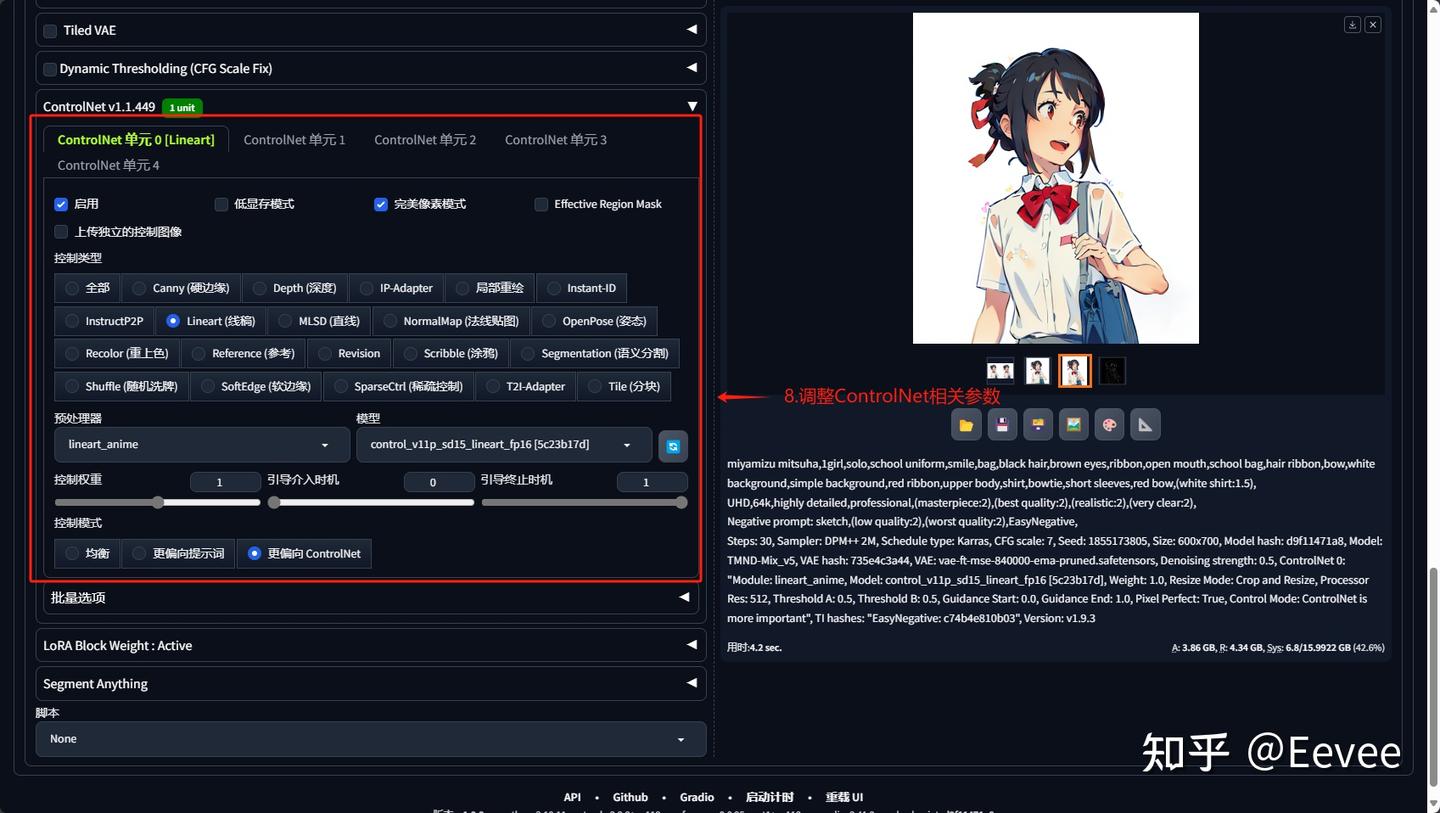Select Lineart (线稿) control type
1440x813 pixels.
click(x=211, y=321)
